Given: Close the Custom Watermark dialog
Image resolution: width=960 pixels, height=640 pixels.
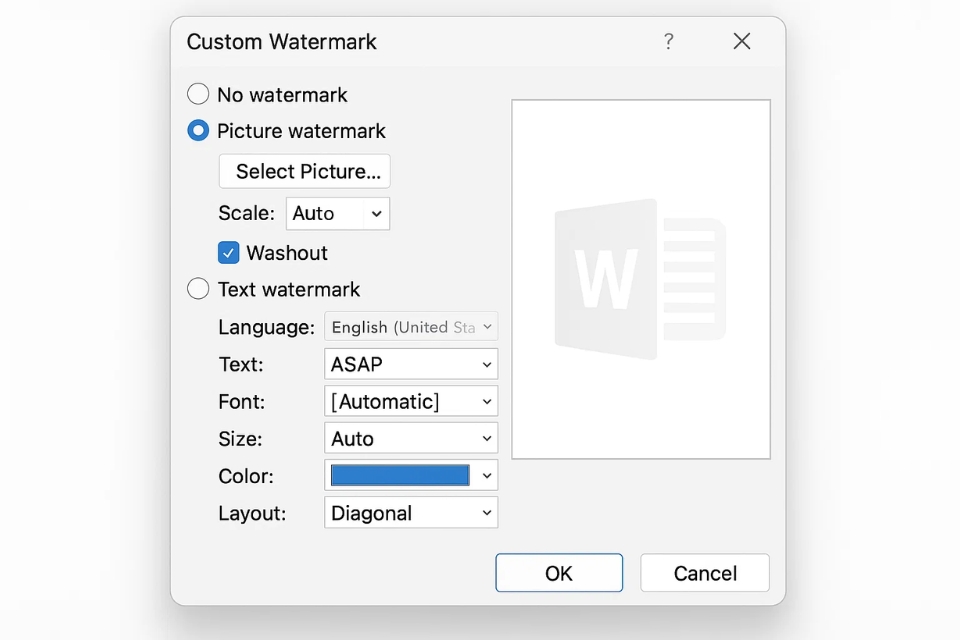Looking at the screenshot, I should point(741,41).
